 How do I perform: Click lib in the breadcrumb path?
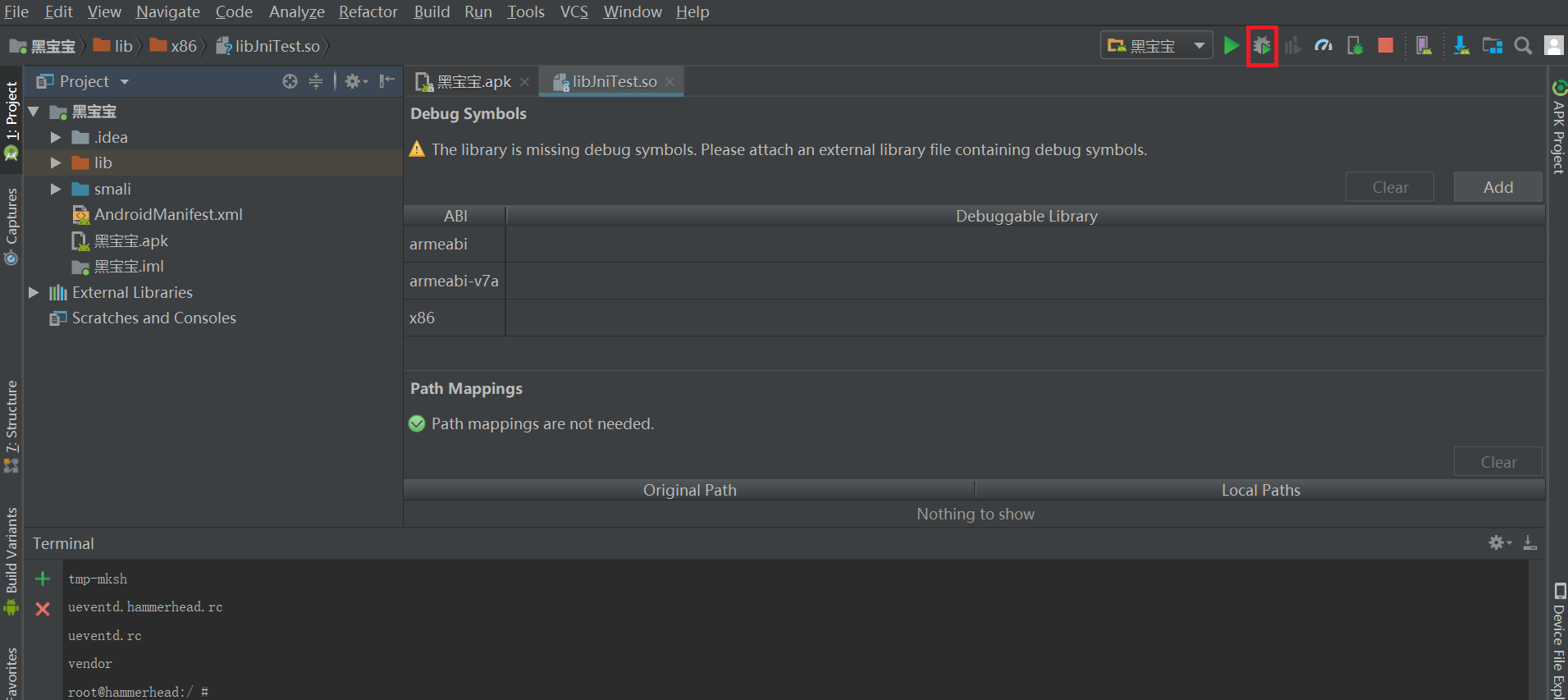[113, 46]
